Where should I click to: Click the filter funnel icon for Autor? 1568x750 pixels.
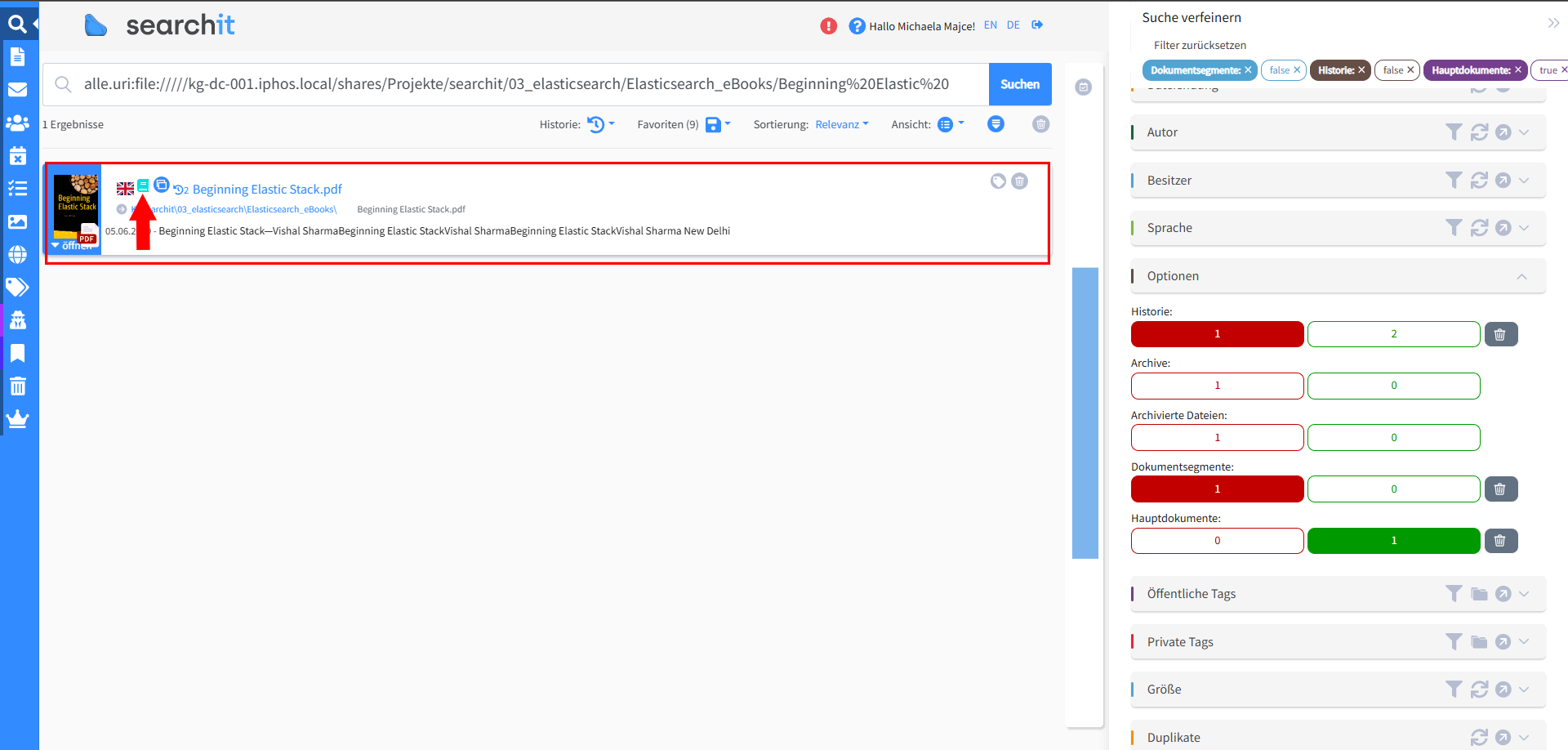(1453, 132)
